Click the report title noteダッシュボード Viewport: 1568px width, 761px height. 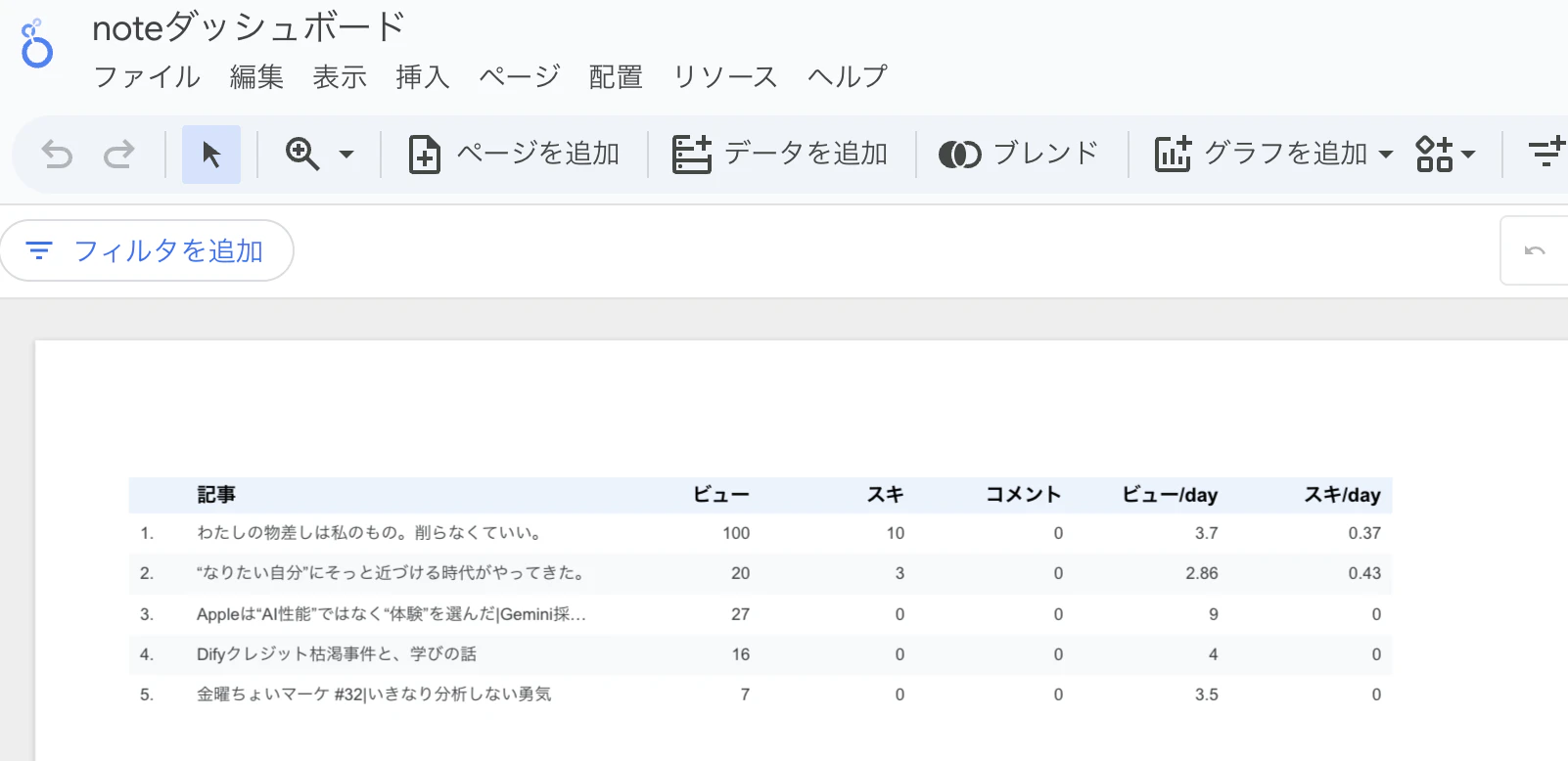pyautogui.click(x=249, y=27)
